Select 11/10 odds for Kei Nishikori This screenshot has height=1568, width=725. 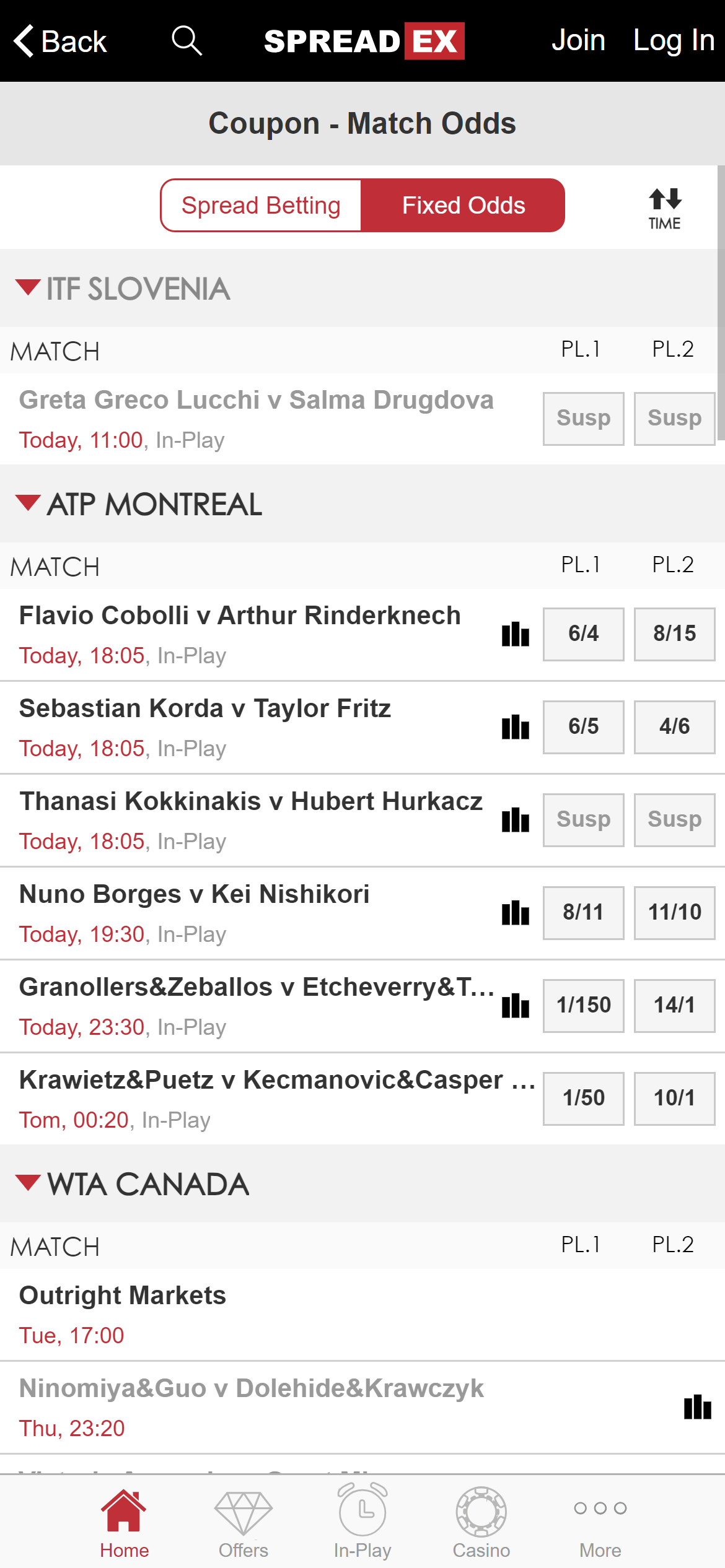pyautogui.click(x=674, y=913)
